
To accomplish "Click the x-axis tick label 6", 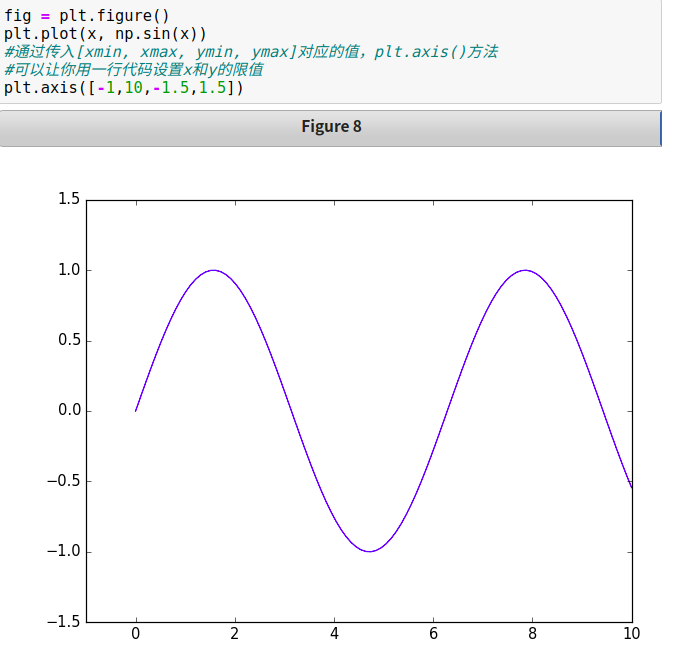I will tap(433, 634).
